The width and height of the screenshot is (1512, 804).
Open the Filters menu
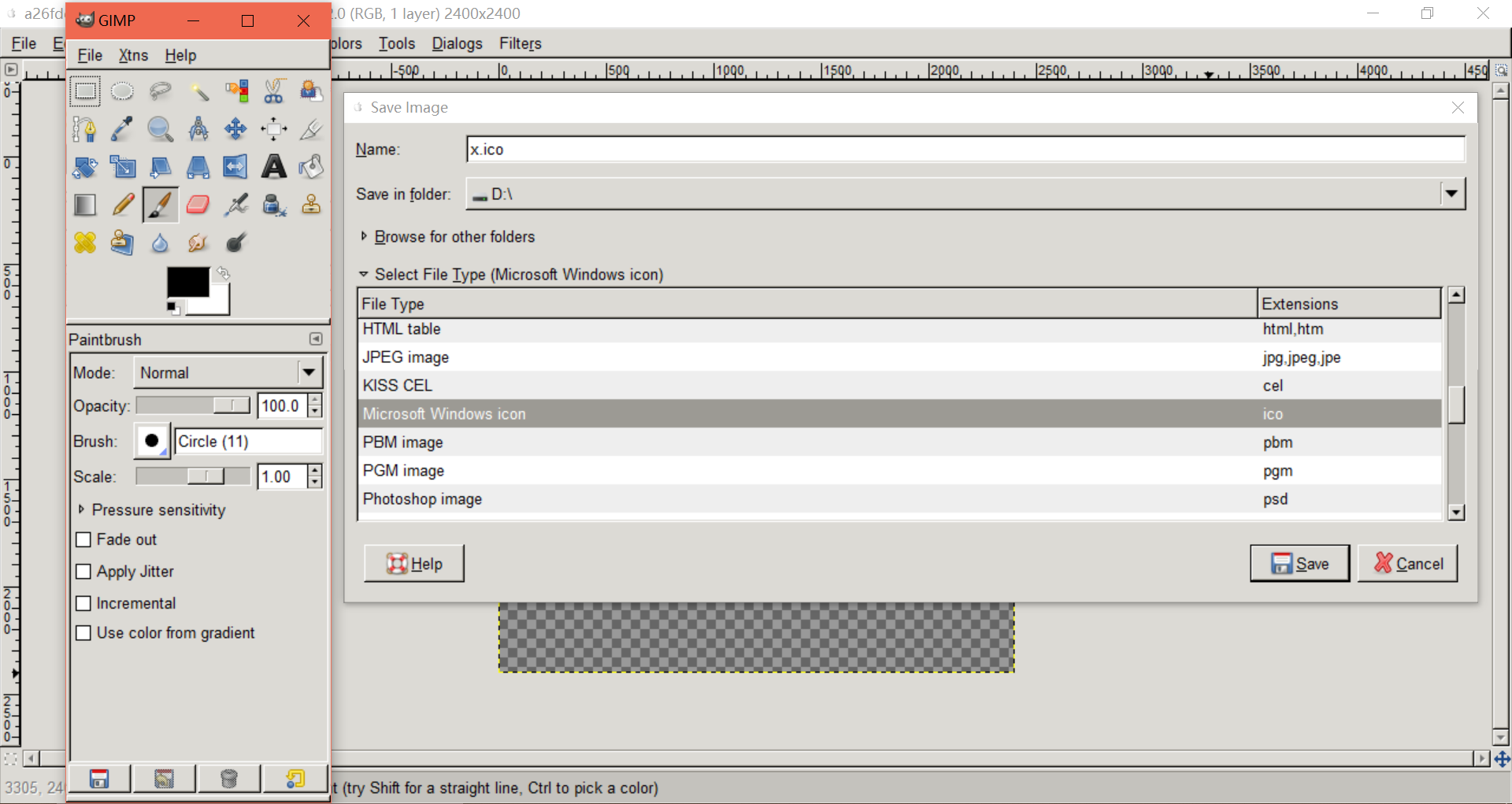point(520,43)
